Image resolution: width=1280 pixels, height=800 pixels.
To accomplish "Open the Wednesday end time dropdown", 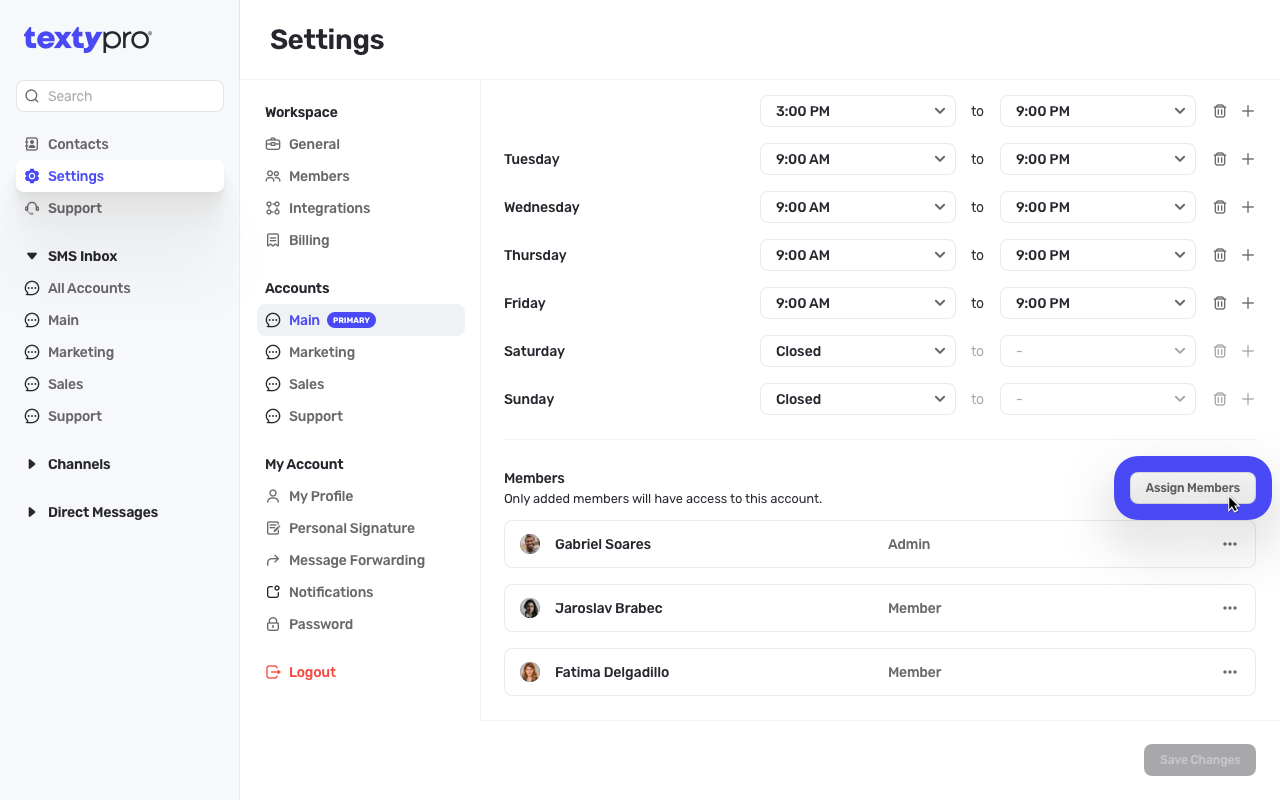I will (1098, 207).
